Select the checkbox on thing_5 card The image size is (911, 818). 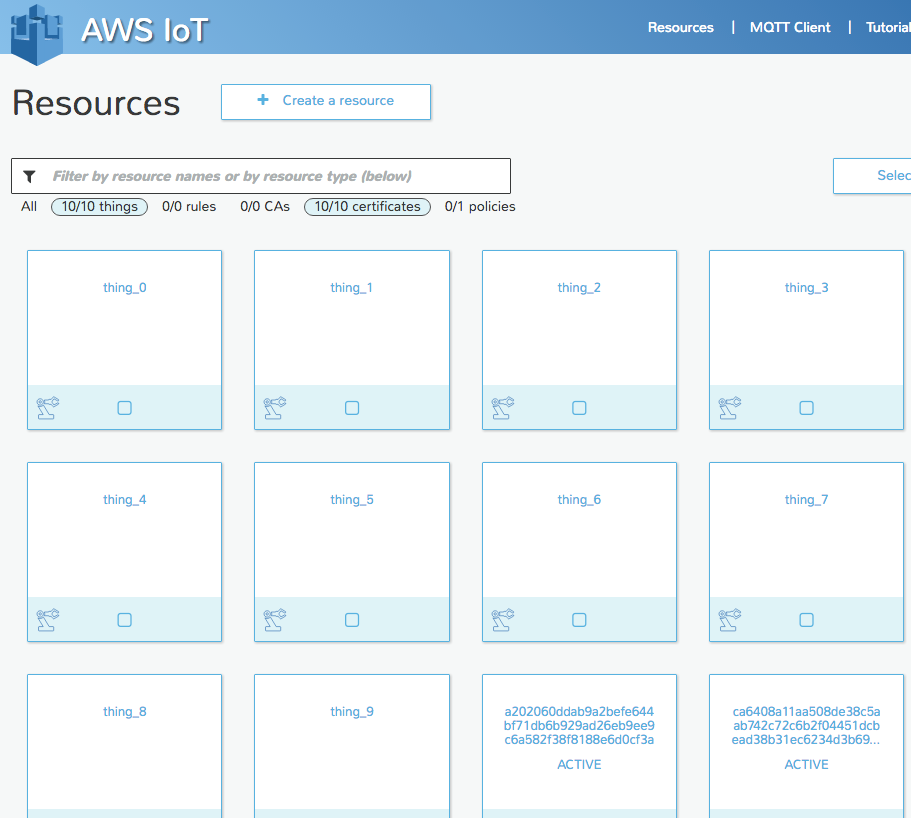[x=352, y=620]
